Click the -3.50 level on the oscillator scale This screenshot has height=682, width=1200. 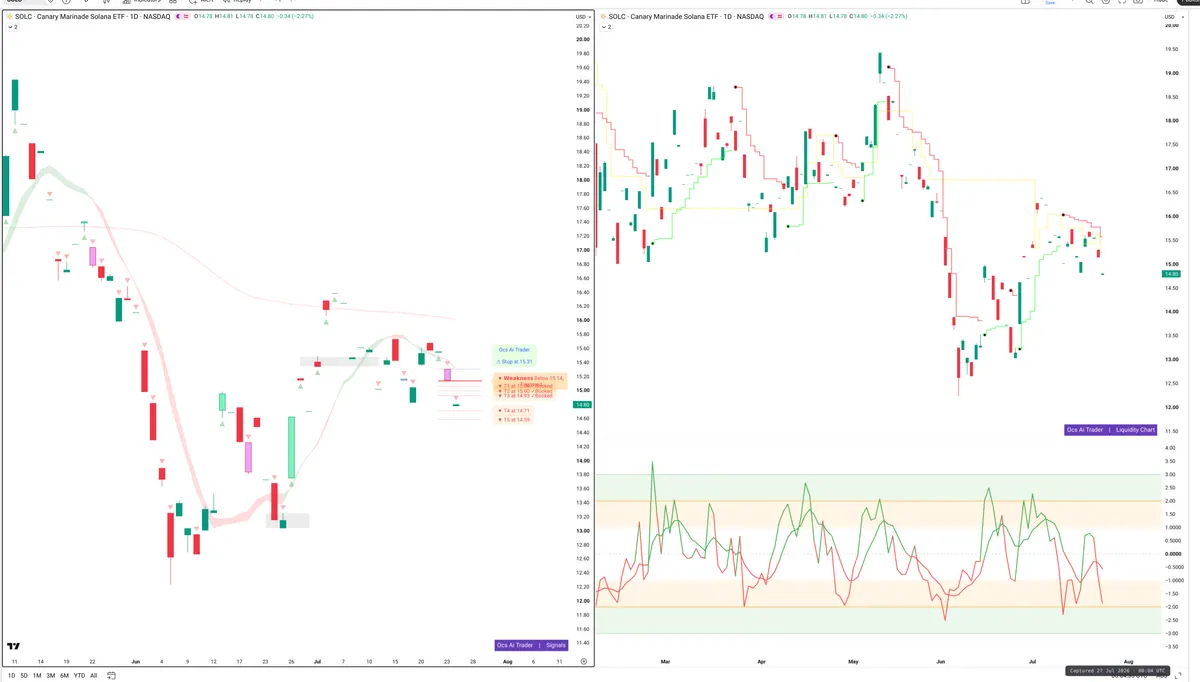[x=1172, y=648]
